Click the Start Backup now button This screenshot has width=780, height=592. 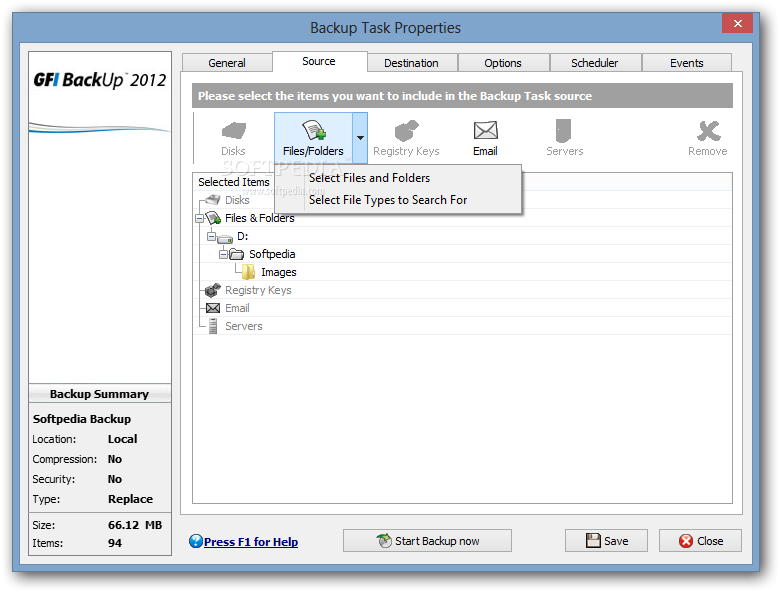(427, 541)
